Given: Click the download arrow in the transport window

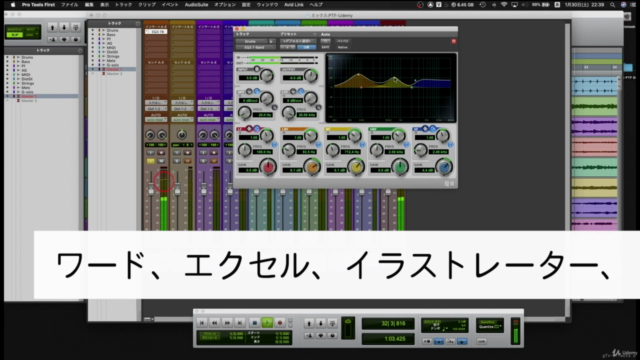Looking at the screenshot, I should point(321,323).
